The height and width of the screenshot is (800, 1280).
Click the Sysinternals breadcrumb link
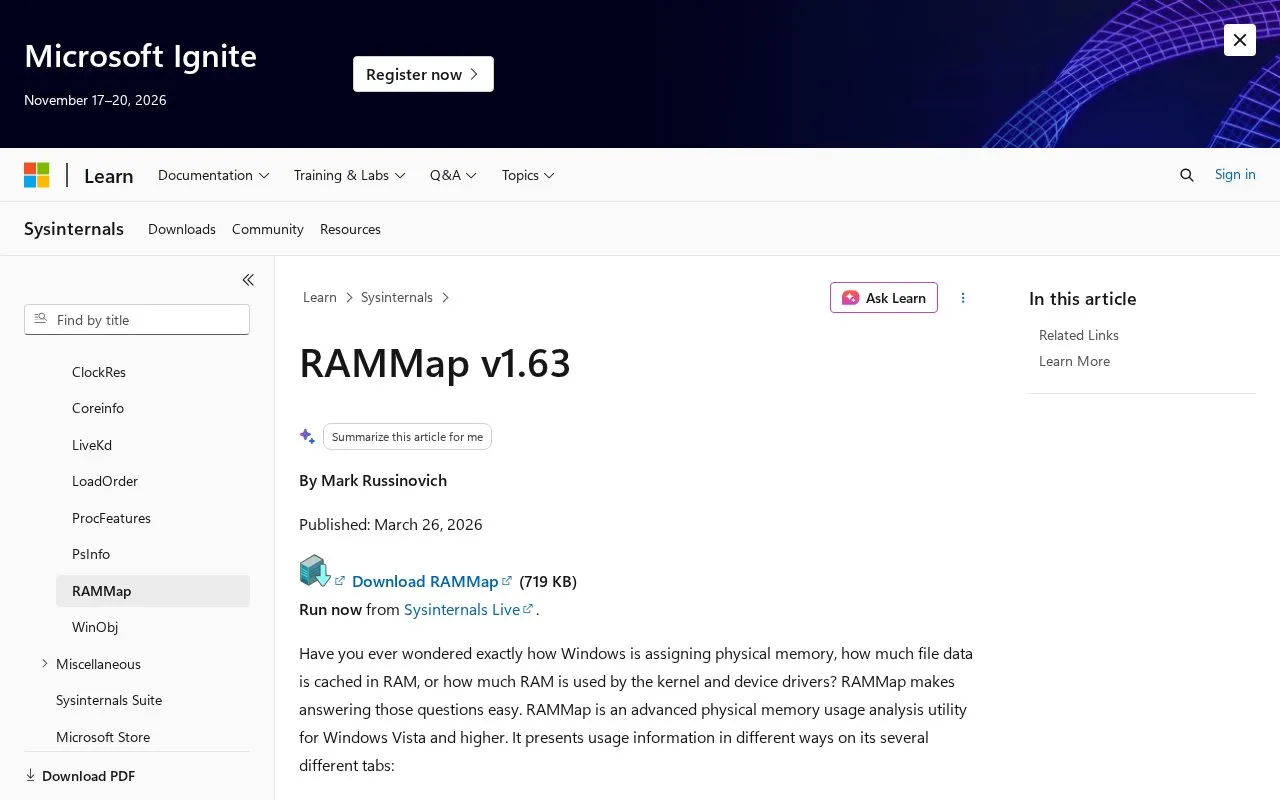[x=397, y=297]
